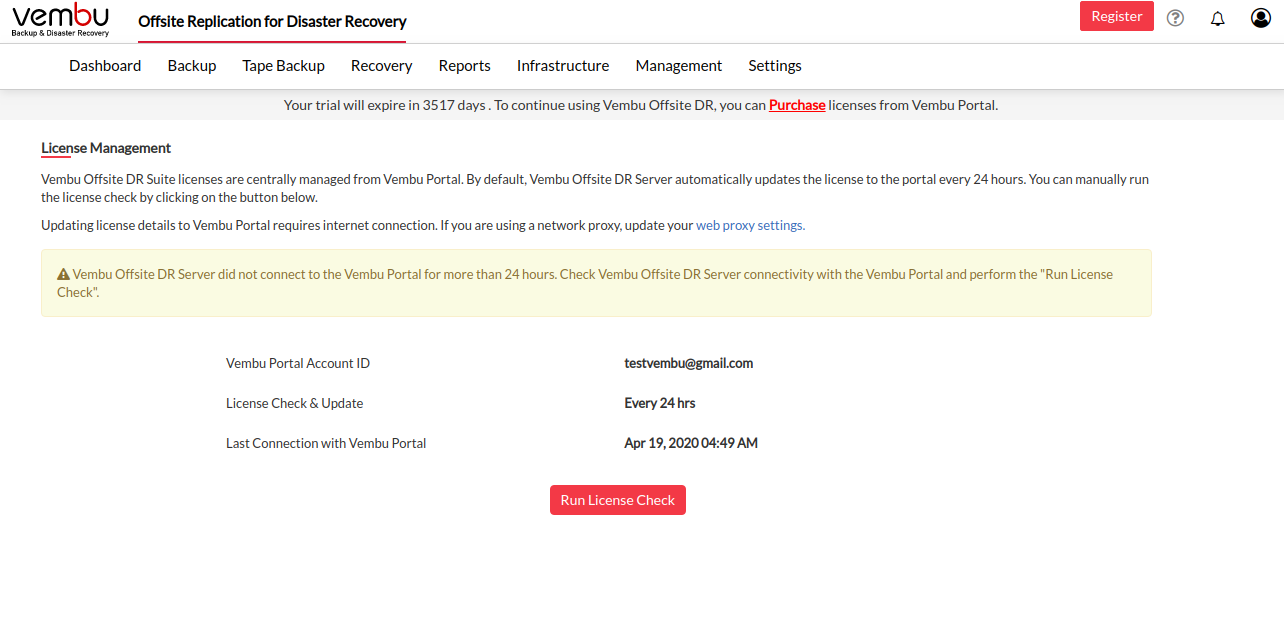
Task: Click the trial expiry 3517 days message
Action: 641,105
